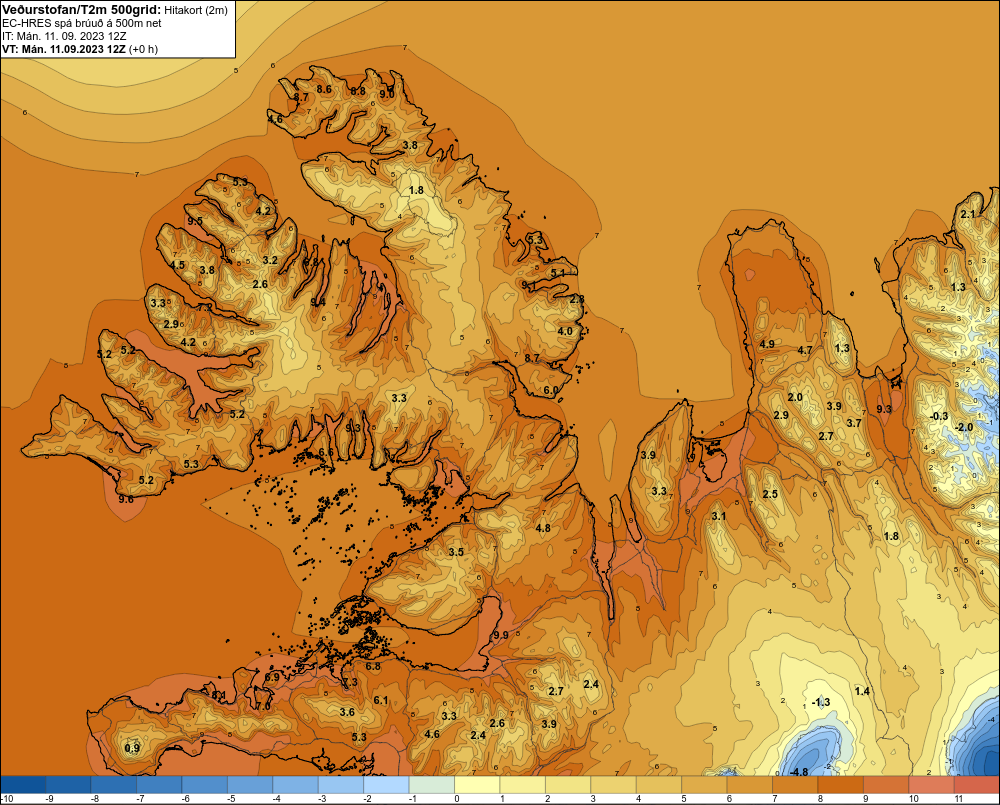Click the 6.9 temperature value
The width and height of the screenshot is (1000, 805).
272,677
